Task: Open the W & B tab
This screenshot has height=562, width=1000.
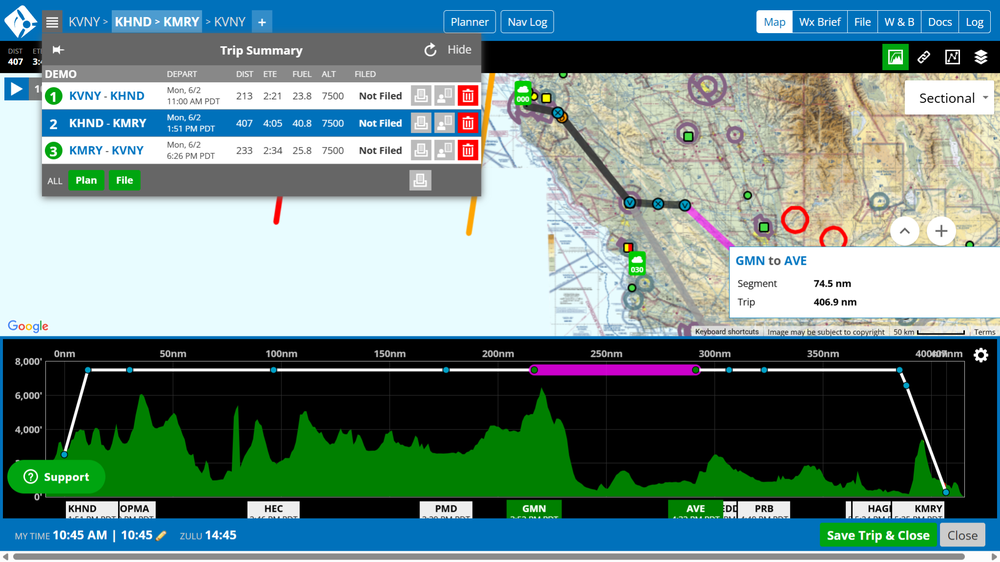Action: click(x=899, y=21)
